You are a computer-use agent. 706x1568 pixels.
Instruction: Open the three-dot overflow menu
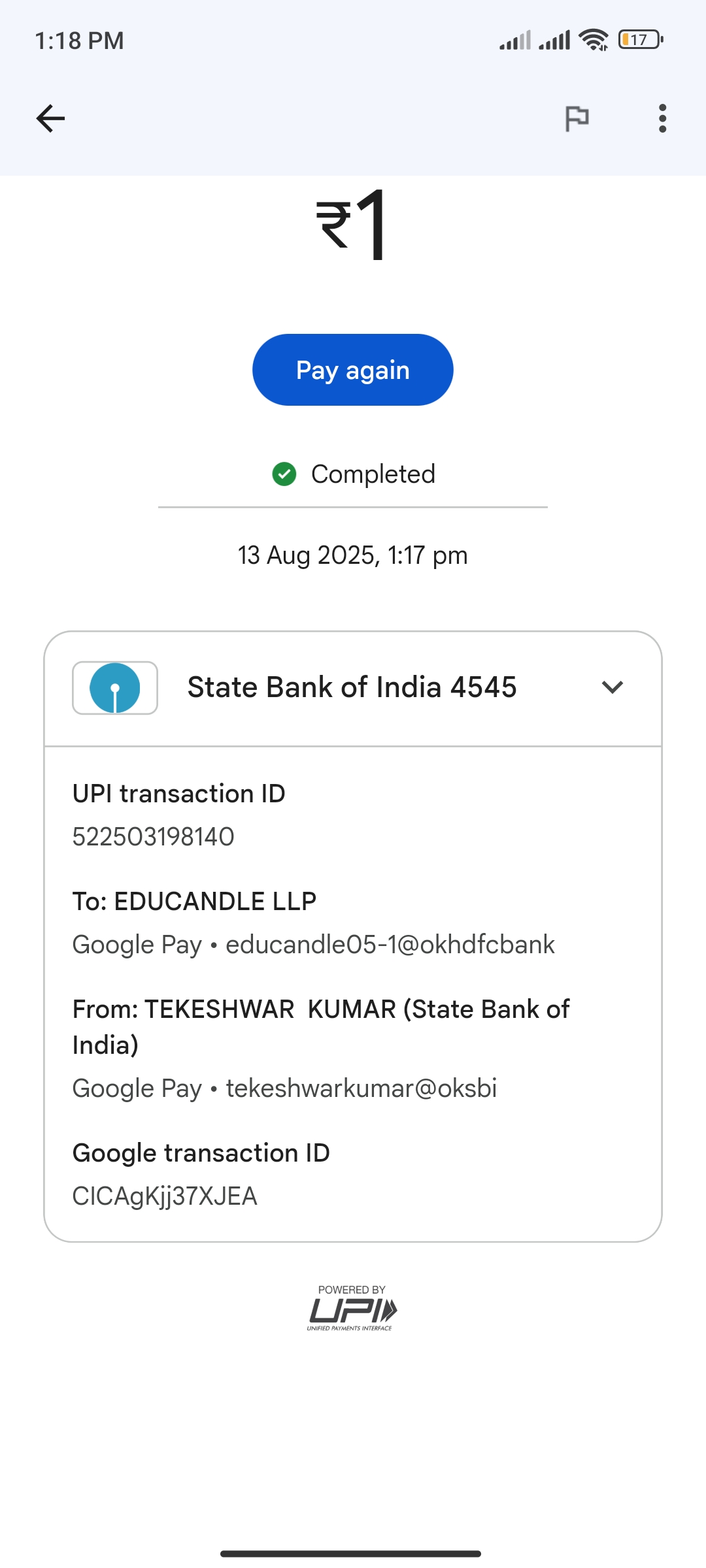662,118
